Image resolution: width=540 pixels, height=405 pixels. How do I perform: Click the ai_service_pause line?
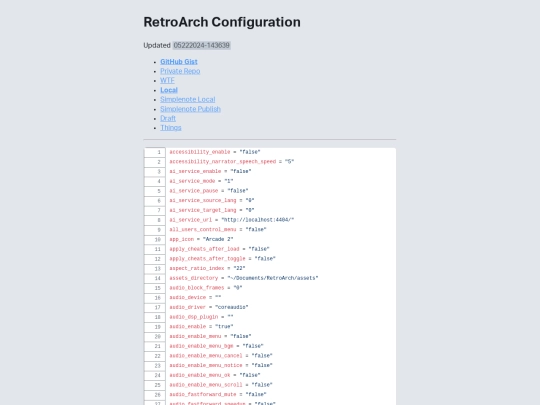tap(209, 190)
